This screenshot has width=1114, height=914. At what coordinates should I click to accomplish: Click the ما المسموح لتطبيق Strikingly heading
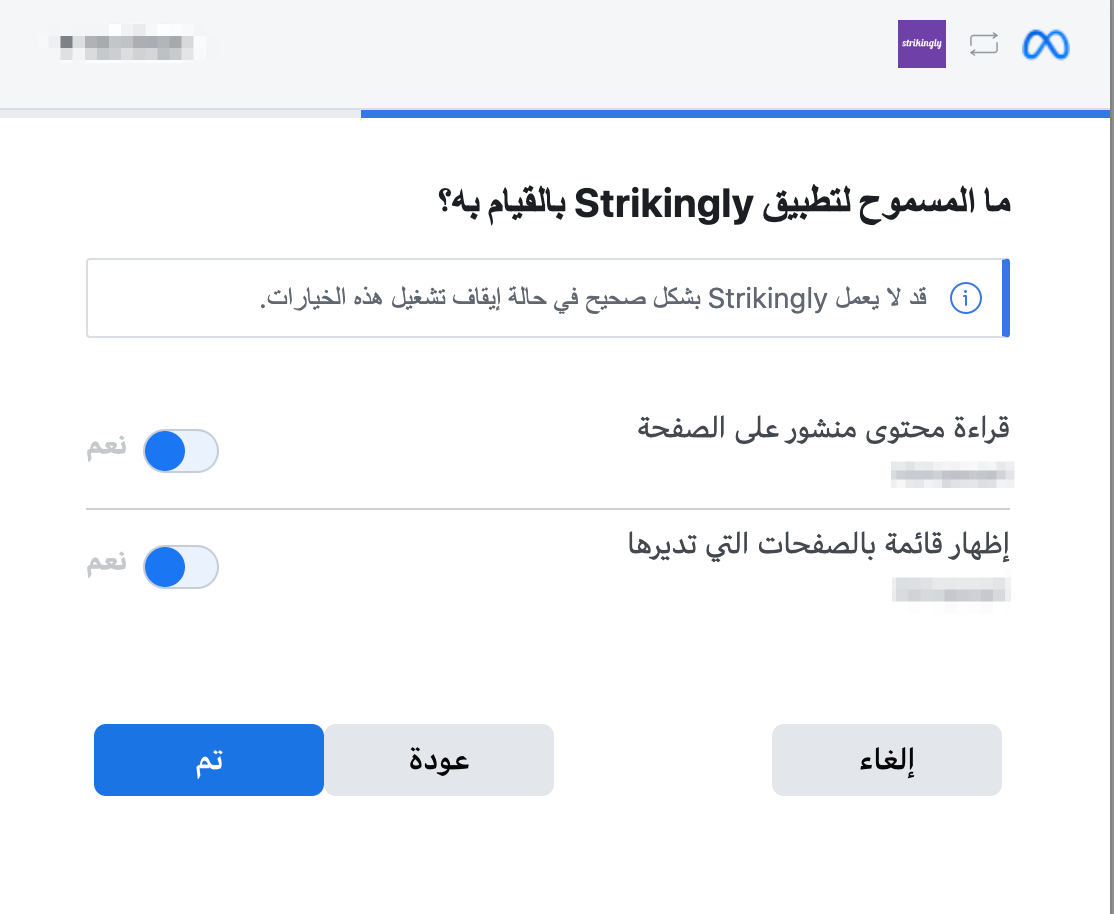(x=723, y=204)
